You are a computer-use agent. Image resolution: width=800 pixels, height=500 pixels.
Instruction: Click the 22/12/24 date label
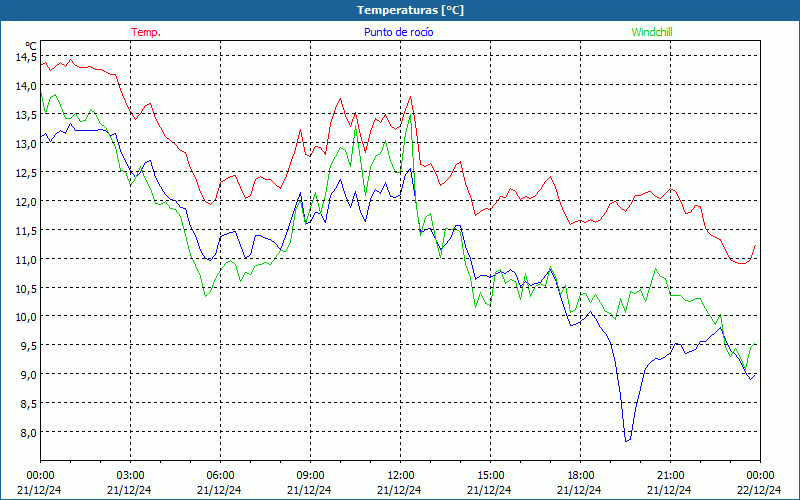[759, 490]
